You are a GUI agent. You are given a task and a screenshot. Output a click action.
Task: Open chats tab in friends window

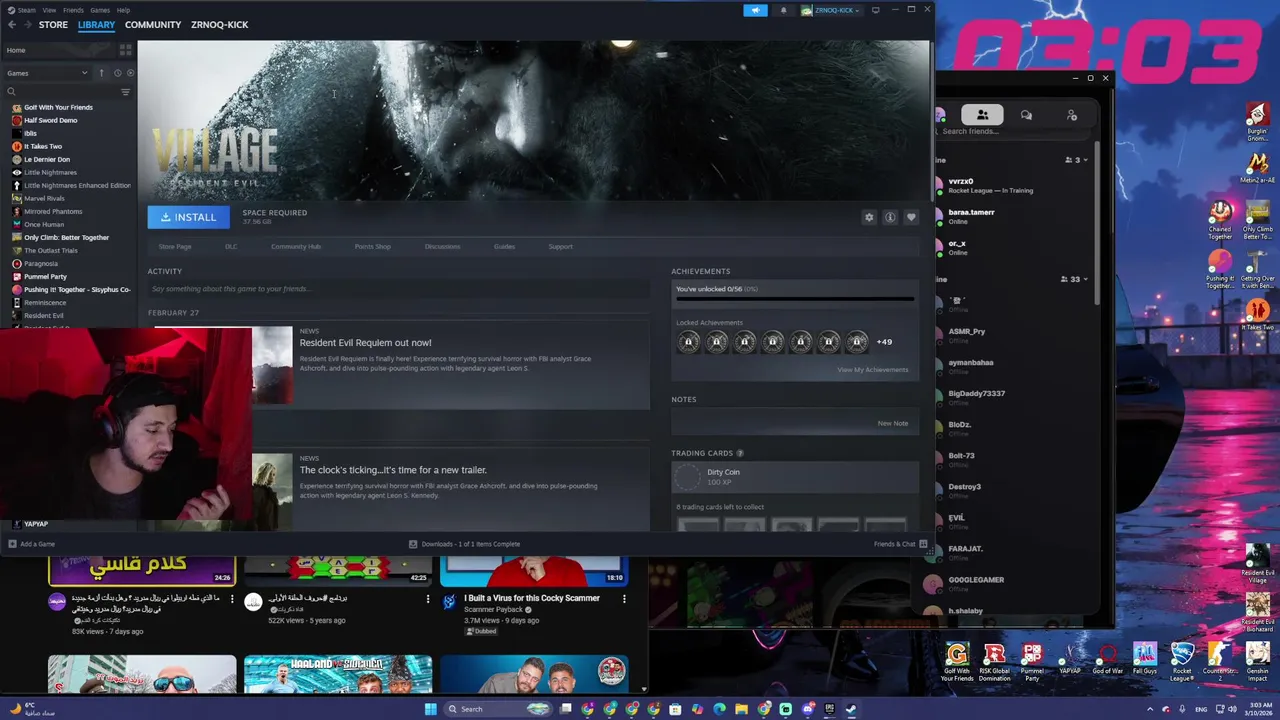1026,115
